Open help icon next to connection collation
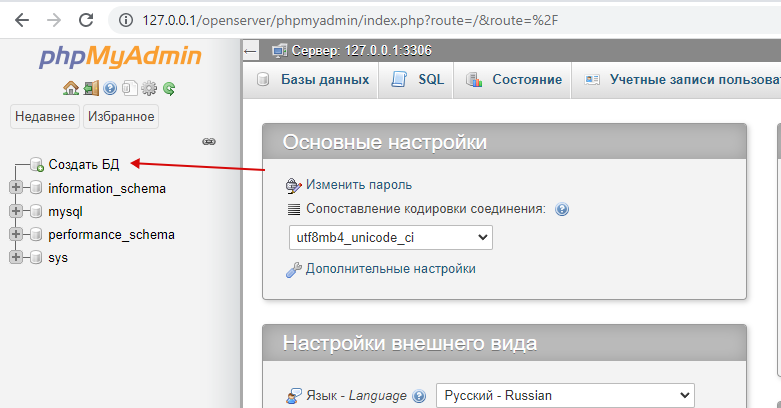 click(x=562, y=209)
